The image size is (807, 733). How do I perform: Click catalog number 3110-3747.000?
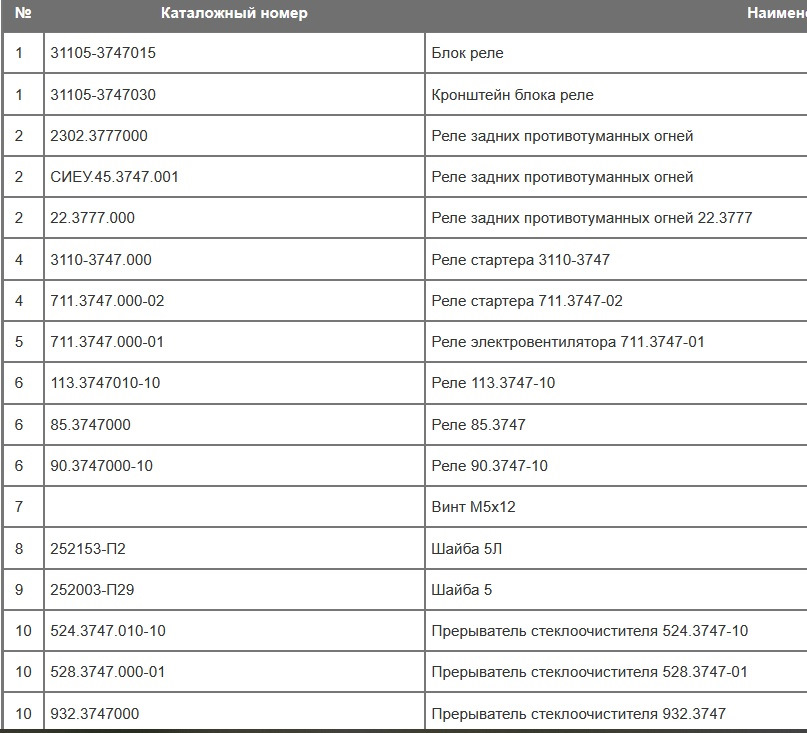(101, 260)
